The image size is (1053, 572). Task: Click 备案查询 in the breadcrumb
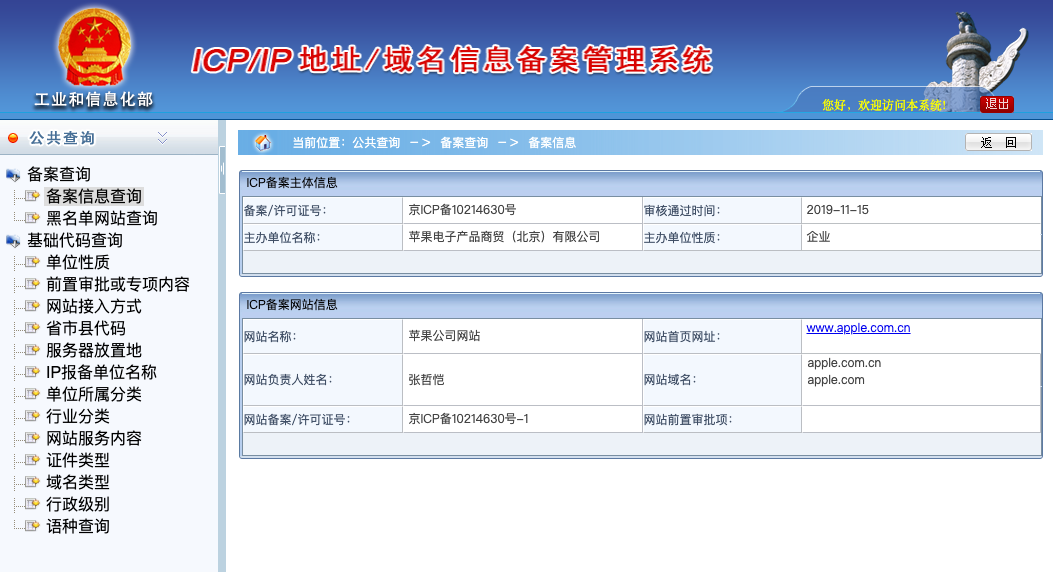[464, 142]
